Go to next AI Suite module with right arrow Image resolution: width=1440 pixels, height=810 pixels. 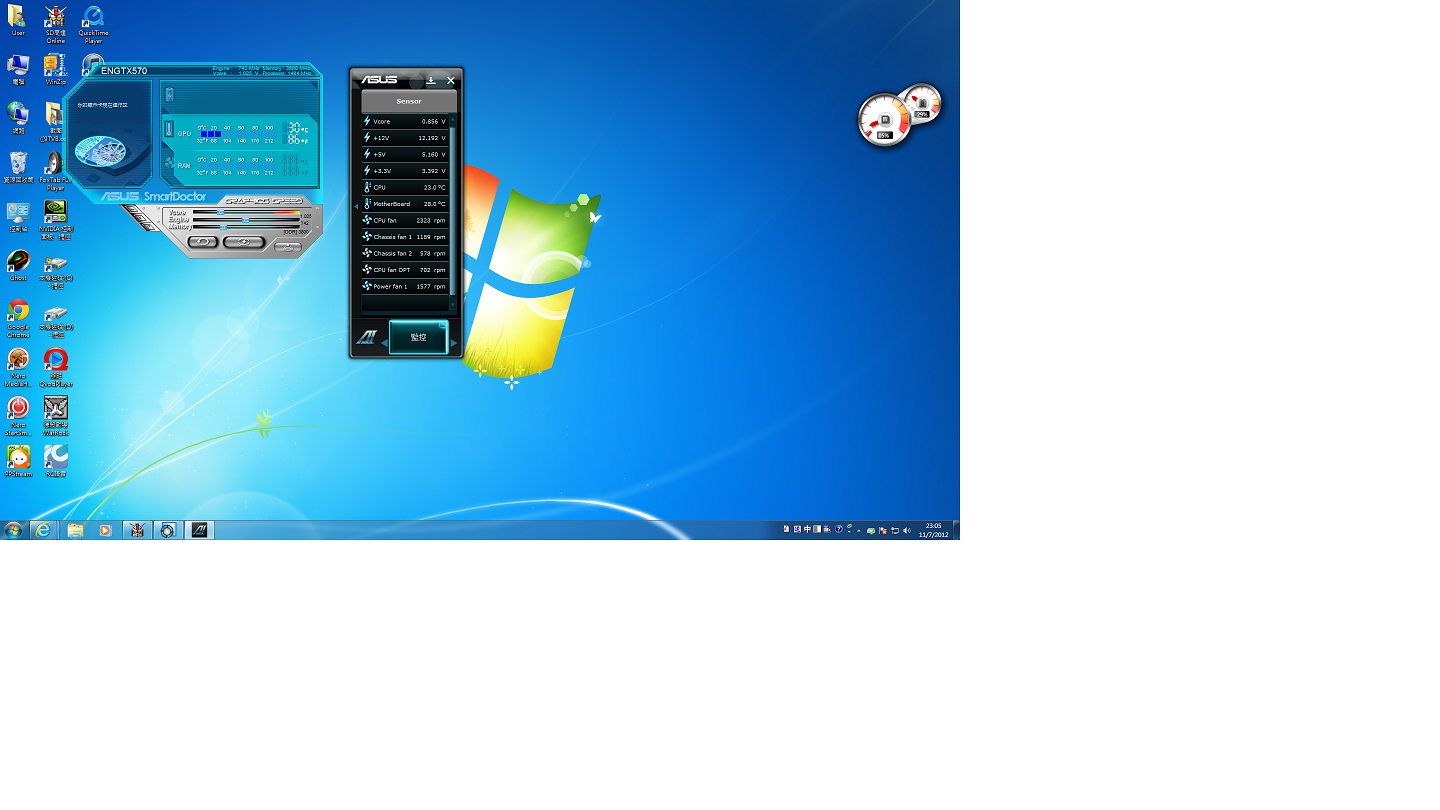point(454,343)
